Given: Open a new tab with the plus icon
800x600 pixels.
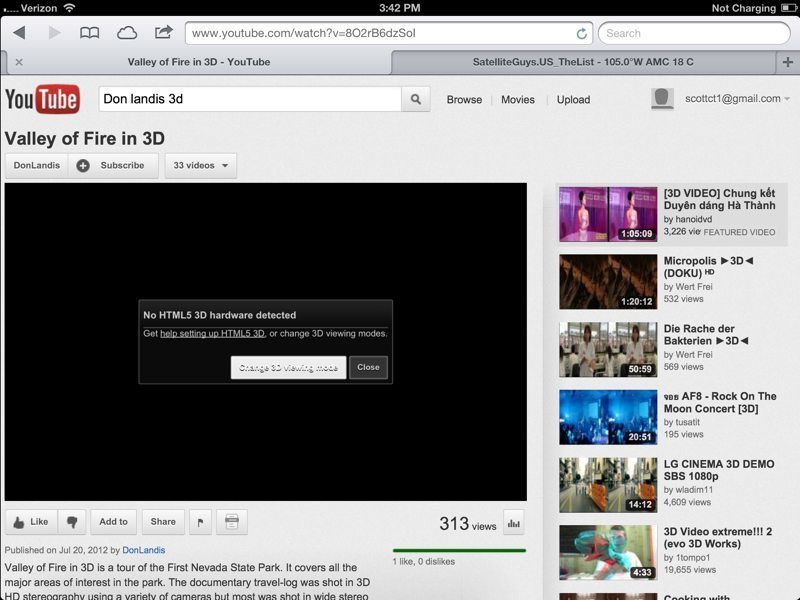Looking at the screenshot, I should click(788, 62).
